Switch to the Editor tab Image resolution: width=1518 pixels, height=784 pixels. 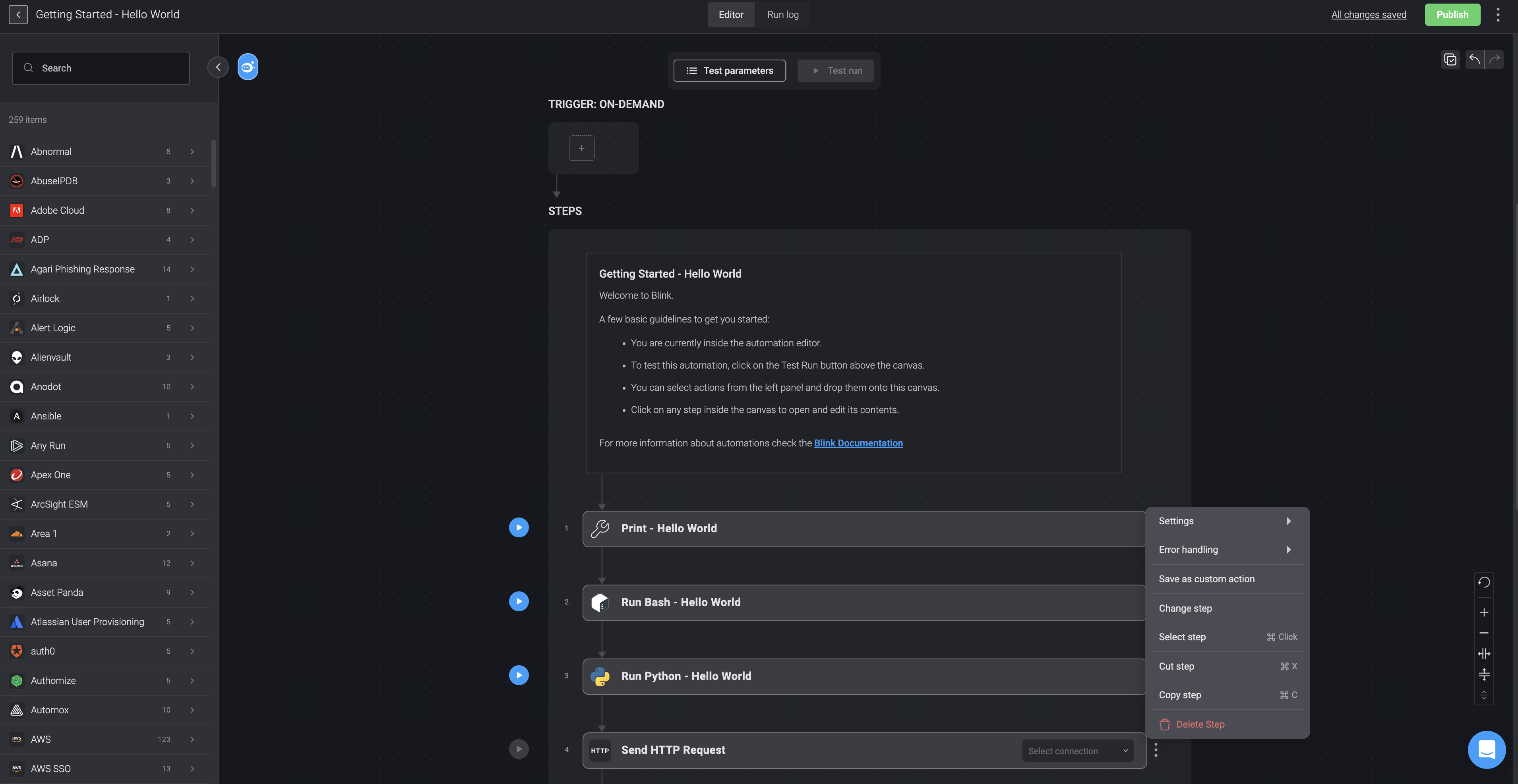point(731,15)
